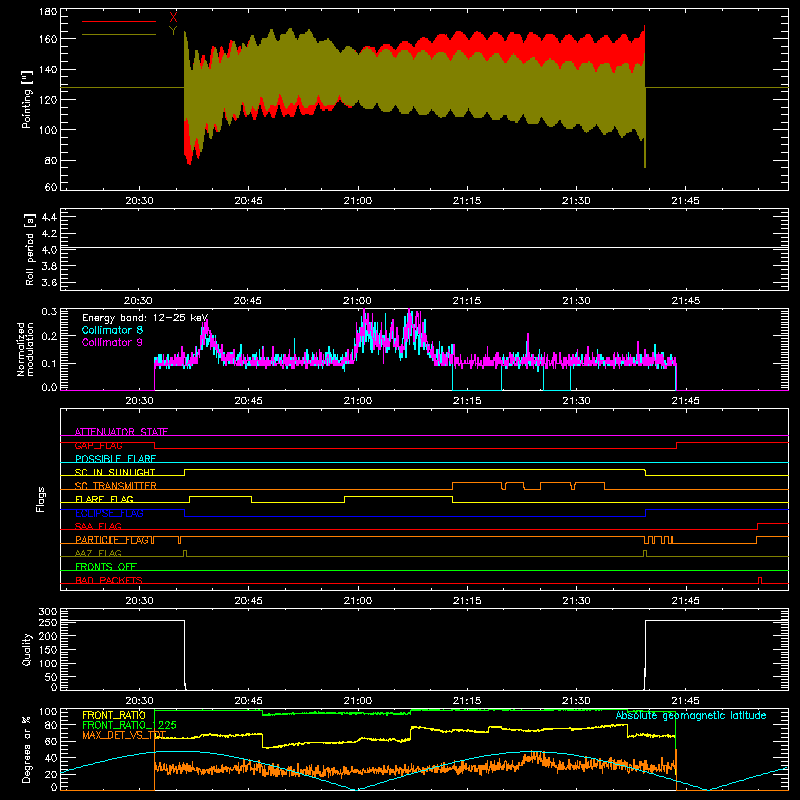The height and width of the screenshot is (800, 800).
Task: Click the 250 tick on Quality axis
Action: [48, 622]
